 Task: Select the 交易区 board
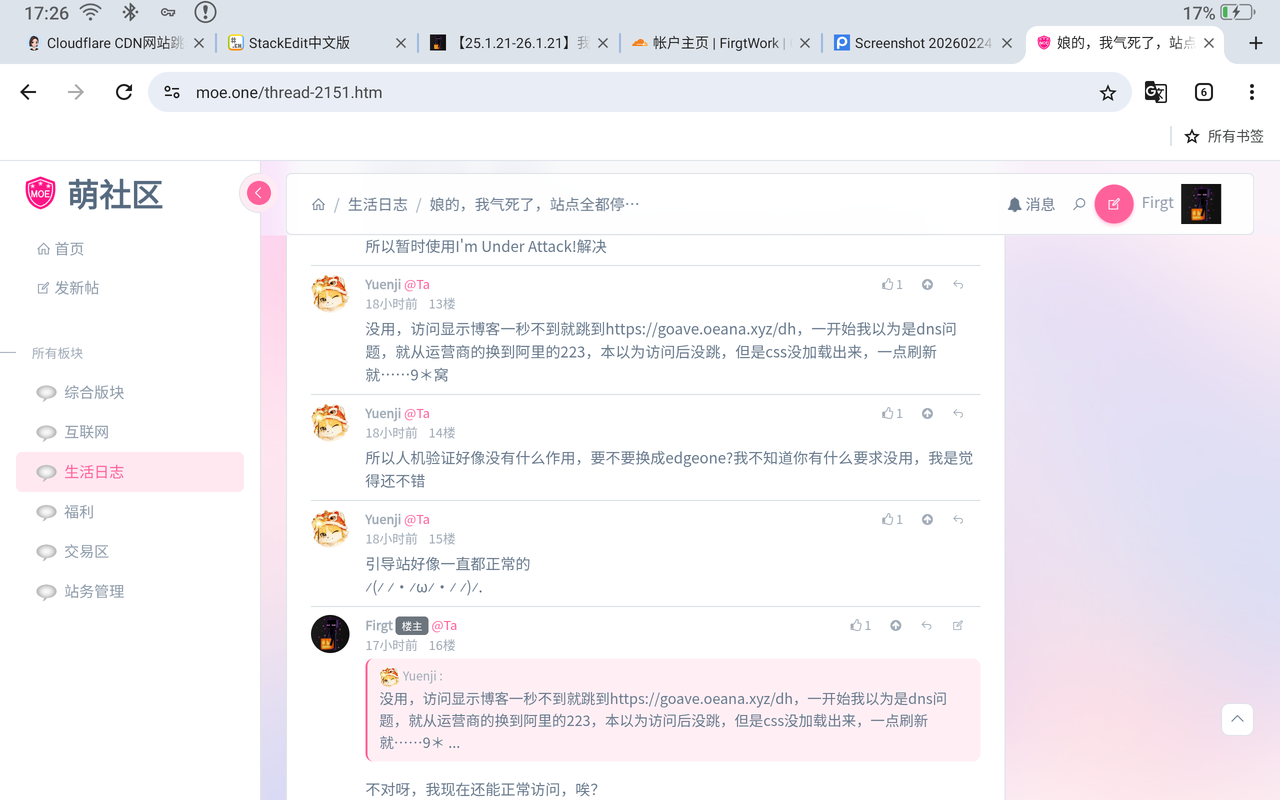(130, 552)
